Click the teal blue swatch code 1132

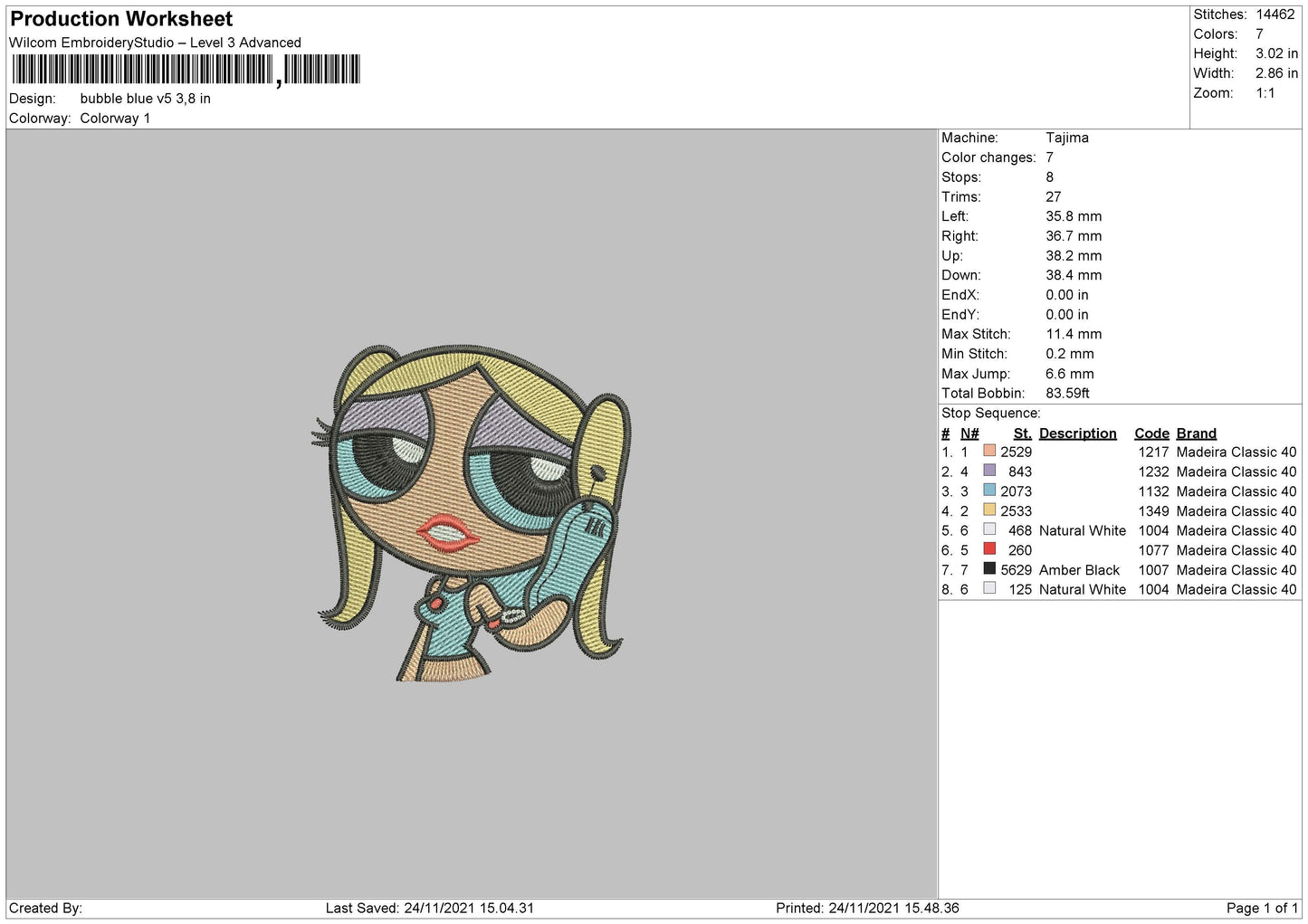point(989,491)
